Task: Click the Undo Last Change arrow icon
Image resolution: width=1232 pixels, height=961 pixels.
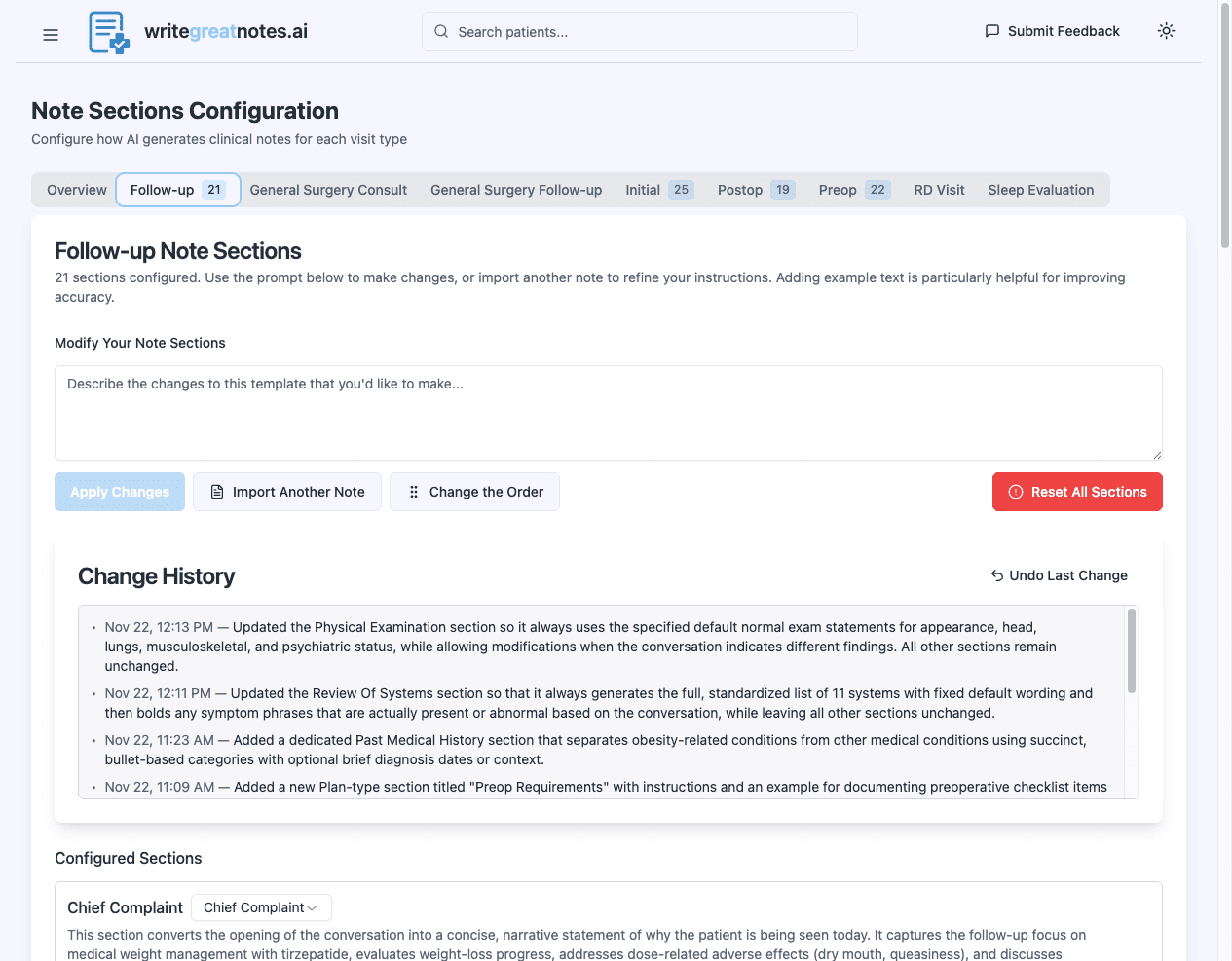Action: click(997, 575)
